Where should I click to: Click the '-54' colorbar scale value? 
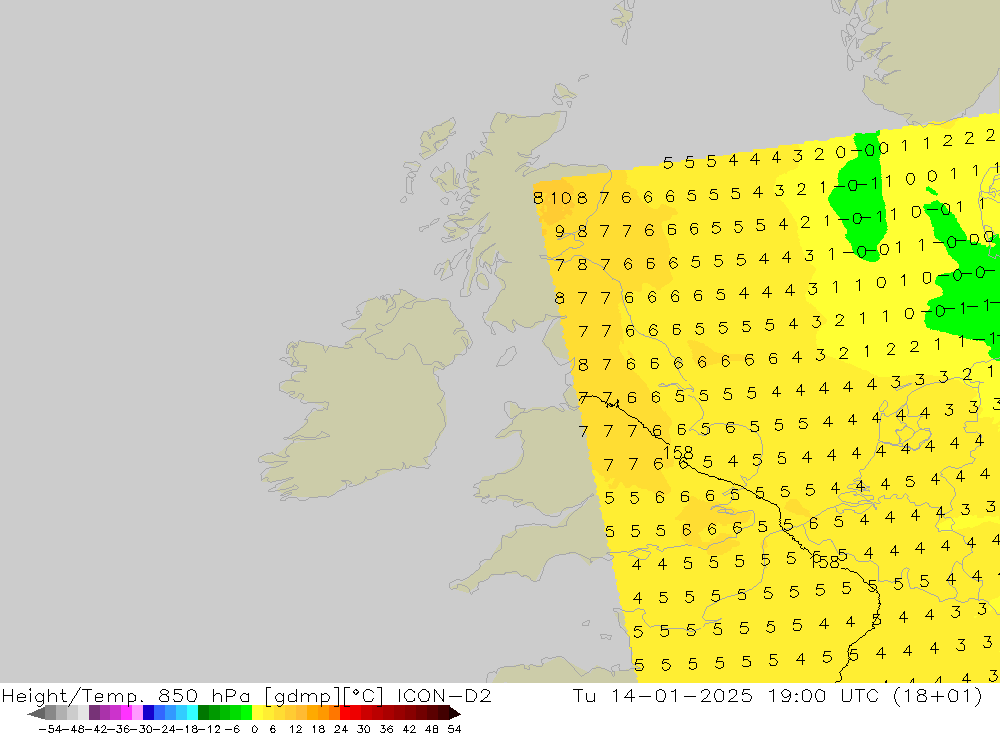50,729
